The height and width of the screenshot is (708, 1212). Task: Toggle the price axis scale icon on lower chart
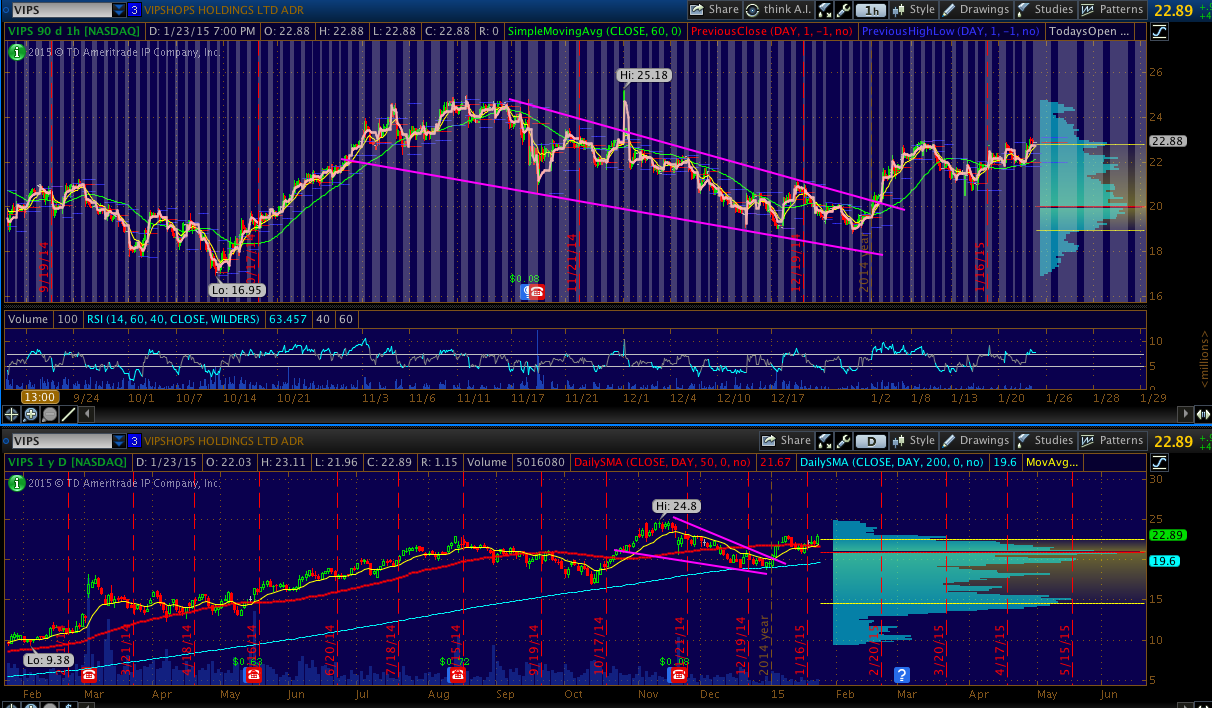point(1159,462)
